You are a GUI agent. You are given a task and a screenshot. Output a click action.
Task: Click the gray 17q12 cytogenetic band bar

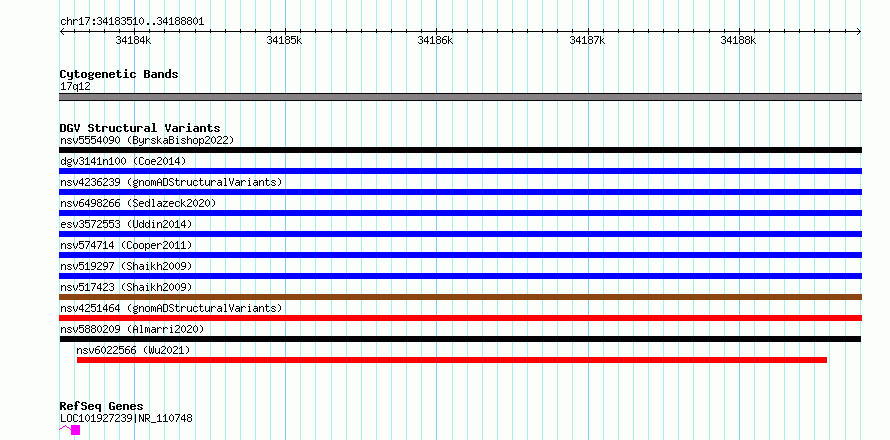(460, 97)
